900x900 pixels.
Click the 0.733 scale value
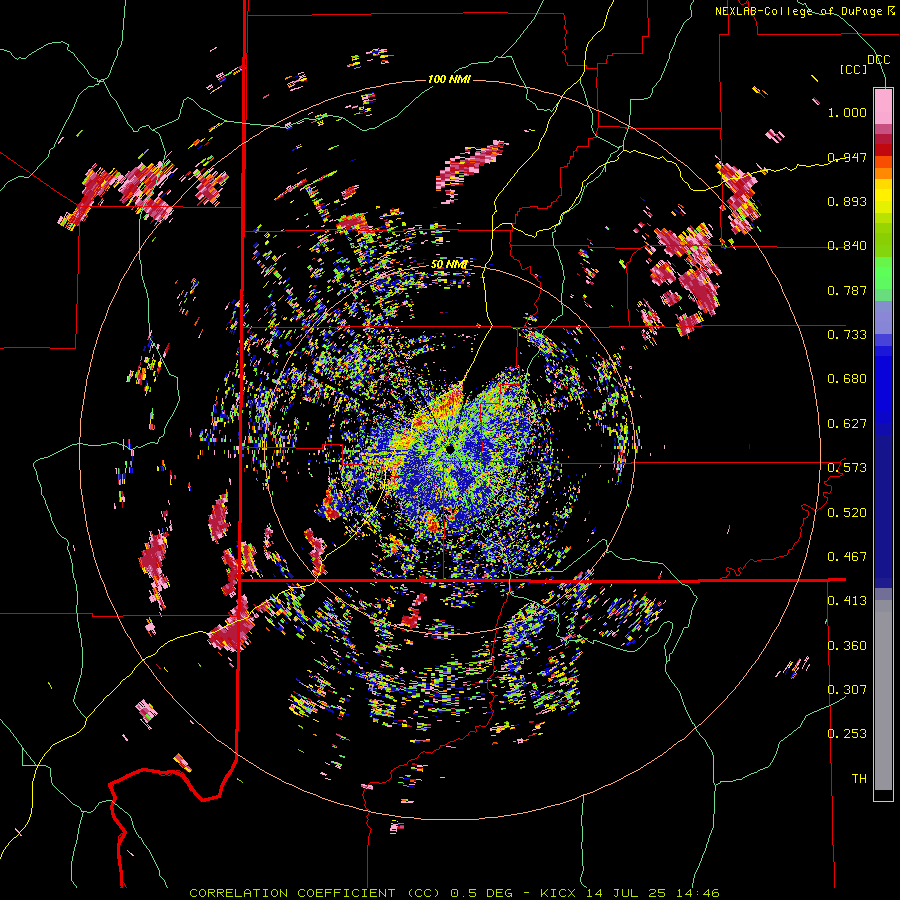click(x=847, y=335)
